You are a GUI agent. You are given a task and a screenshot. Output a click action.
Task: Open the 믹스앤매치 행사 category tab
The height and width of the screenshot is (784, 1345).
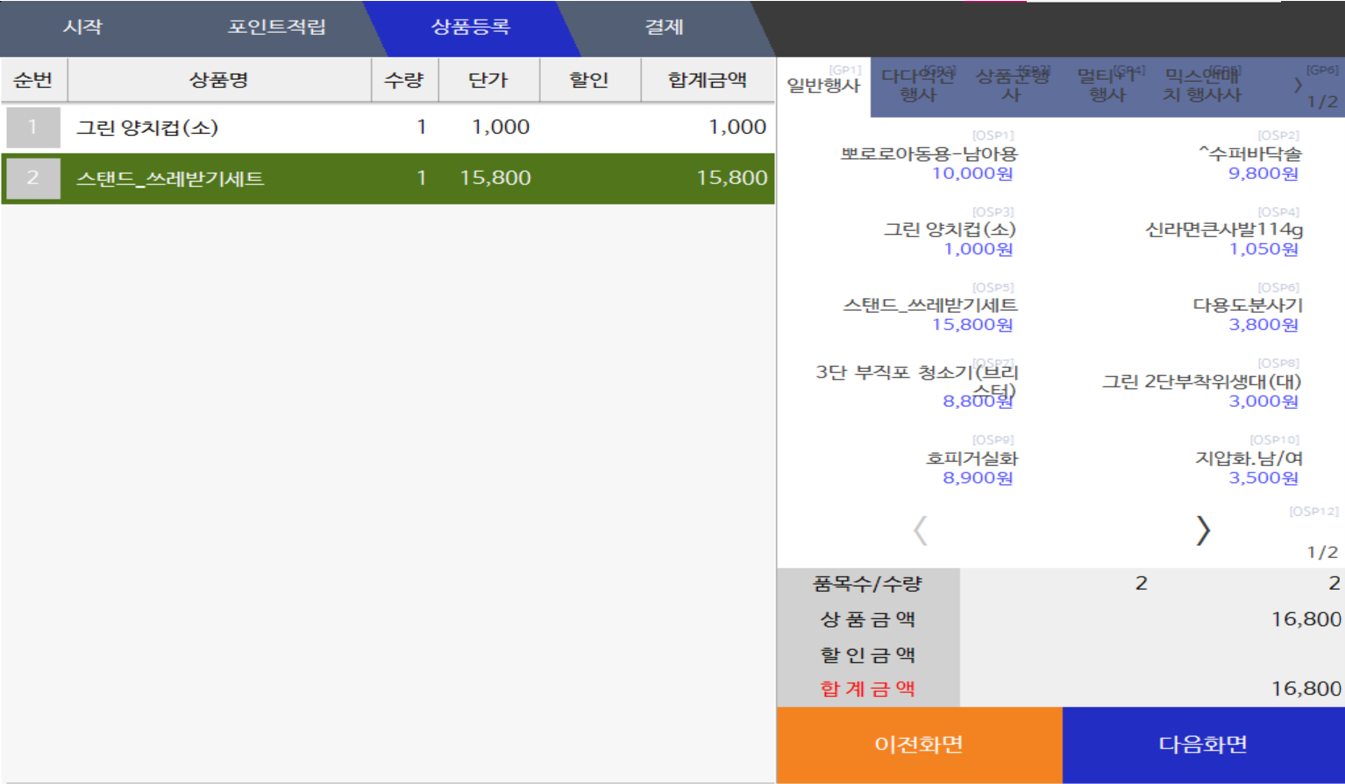[x=1202, y=86]
